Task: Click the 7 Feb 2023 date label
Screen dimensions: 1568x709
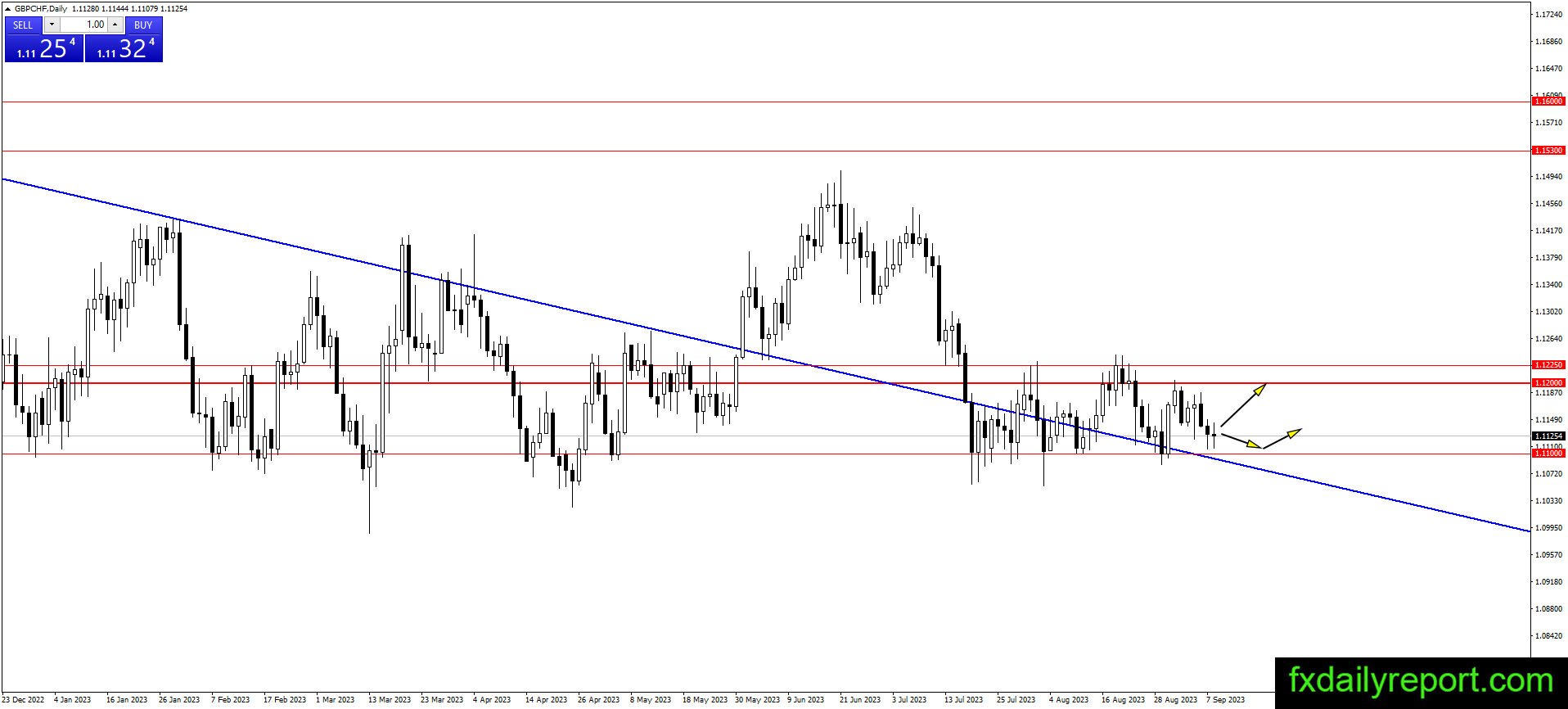Action: click(231, 700)
